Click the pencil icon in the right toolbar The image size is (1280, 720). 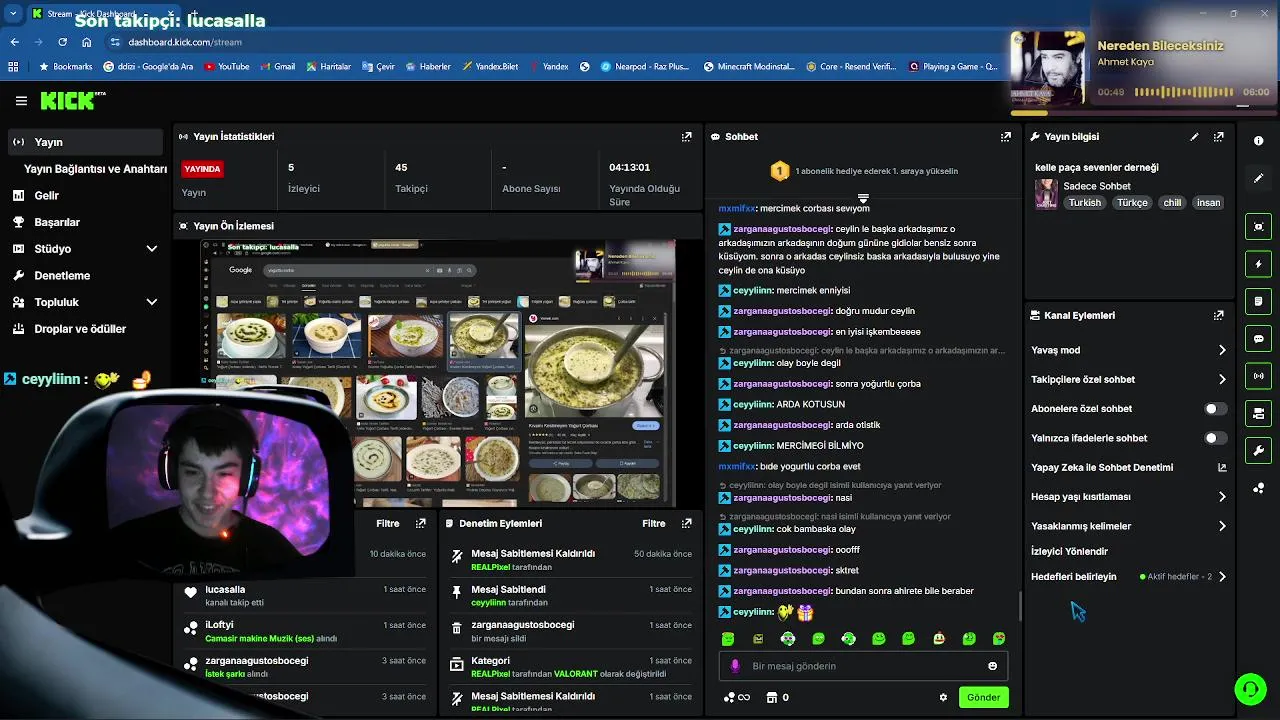1258,178
